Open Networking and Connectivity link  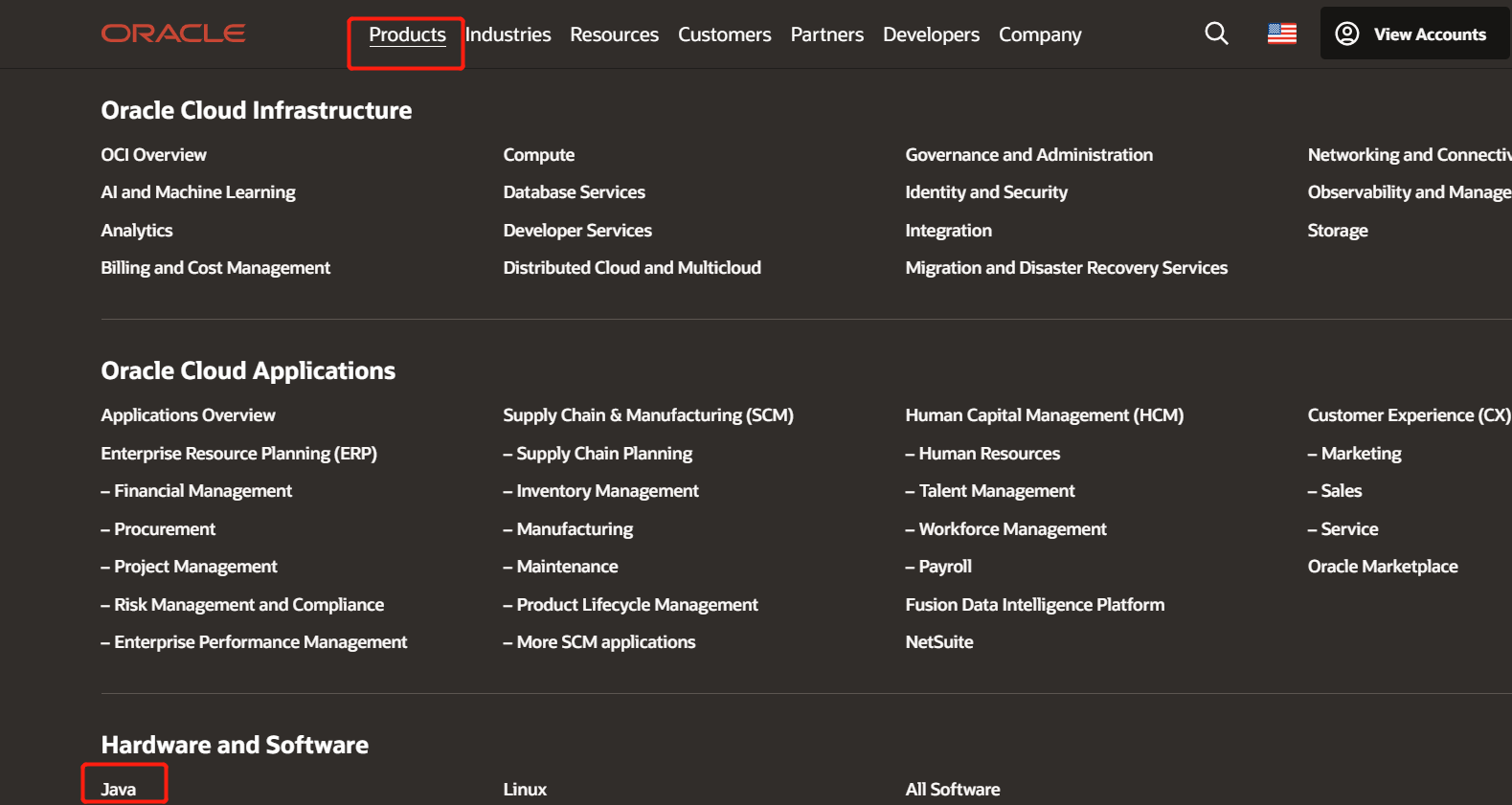[1410, 155]
